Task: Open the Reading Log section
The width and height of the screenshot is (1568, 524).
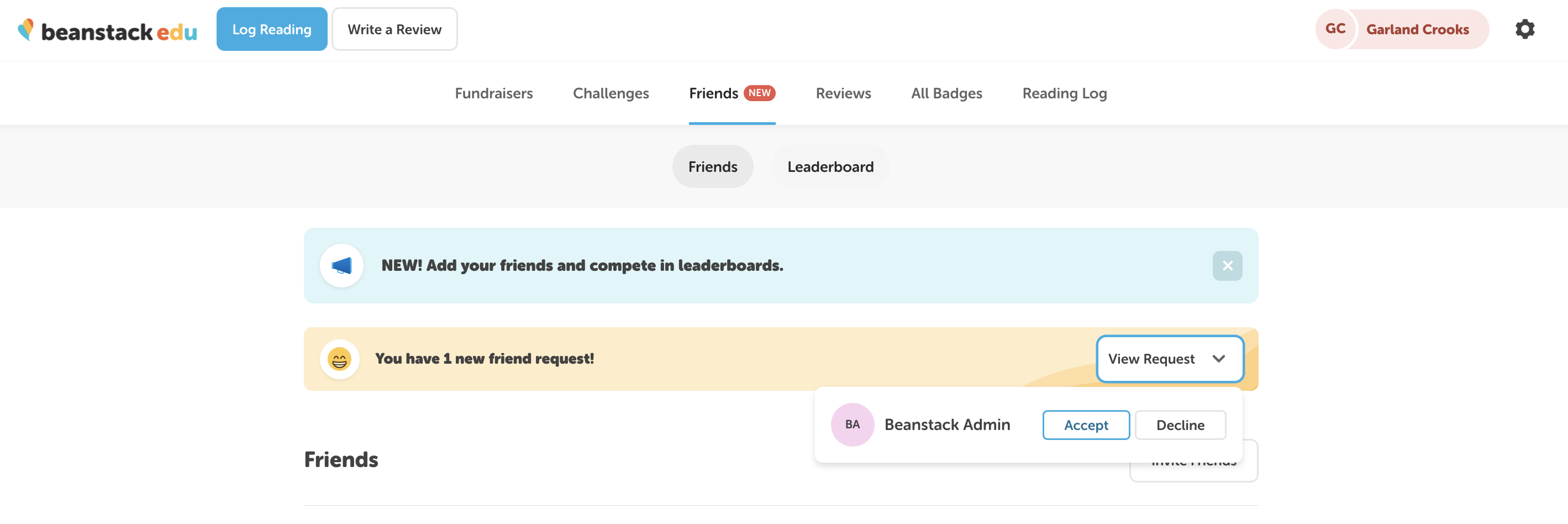Action: [1064, 93]
